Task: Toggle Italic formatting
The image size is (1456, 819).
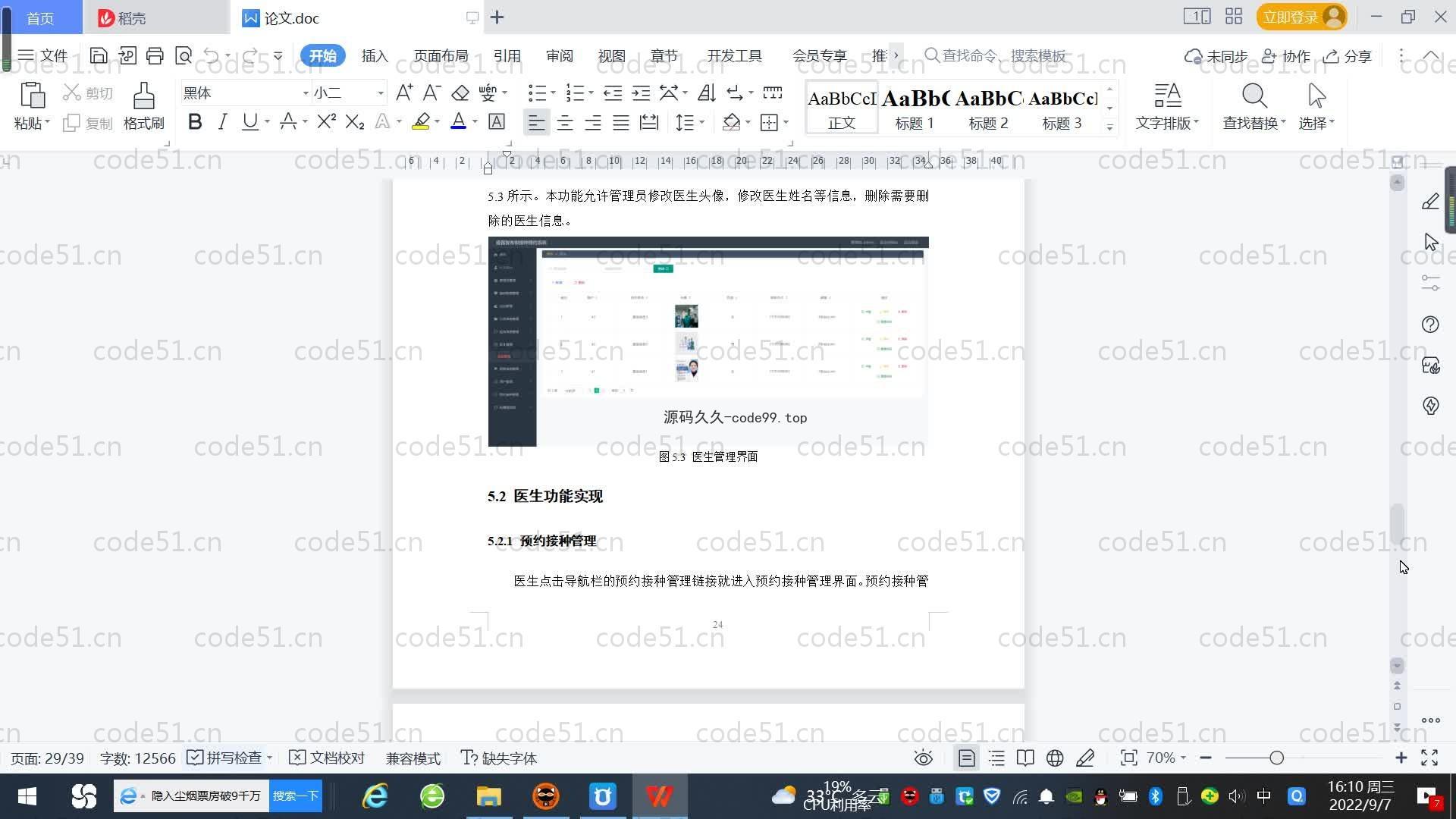Action: [x=222, y=121]
